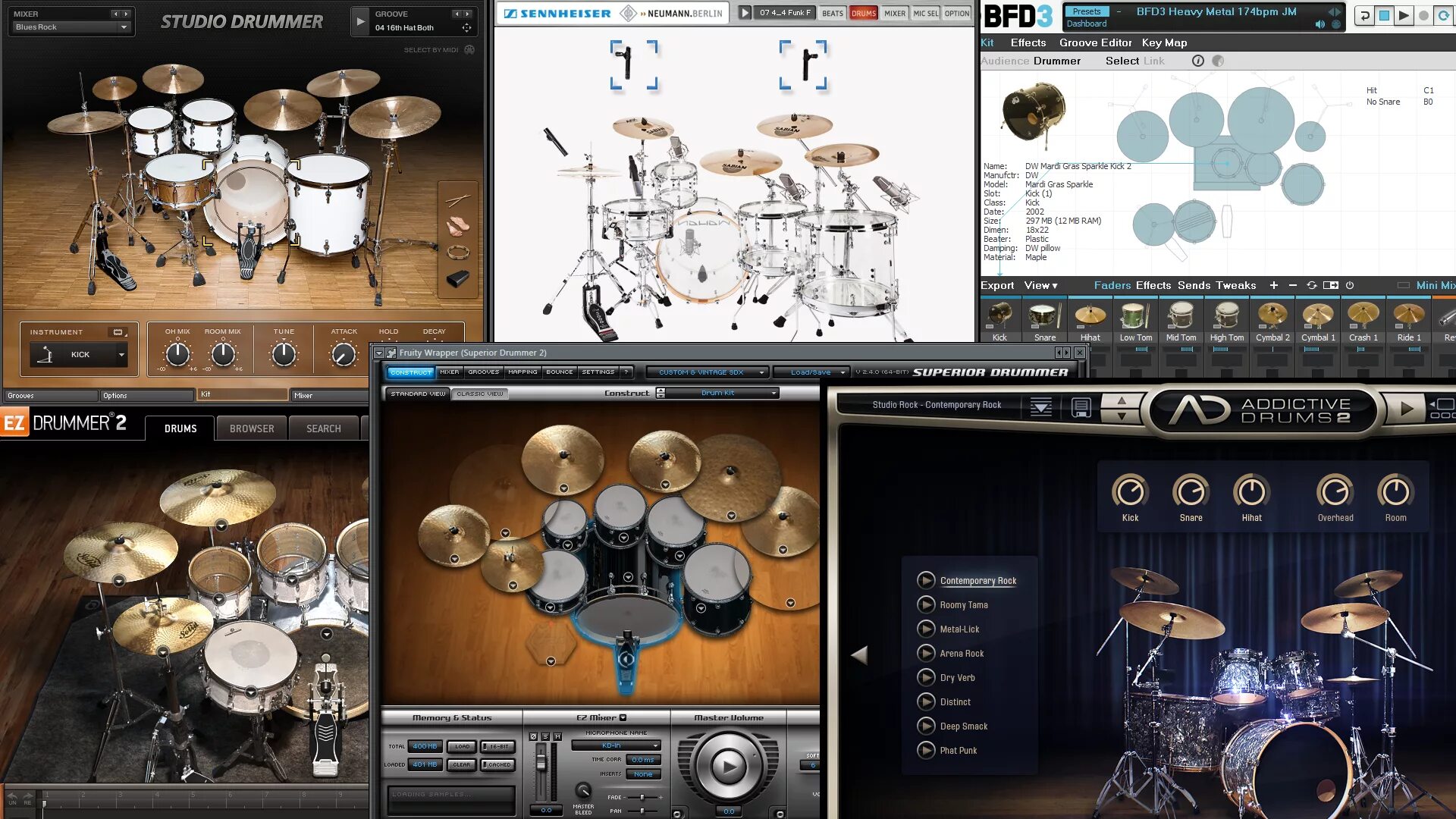The image size is (1456, 819).
Task: Click the Kick knob in Addictive Drums
Action: [1130, 492]
